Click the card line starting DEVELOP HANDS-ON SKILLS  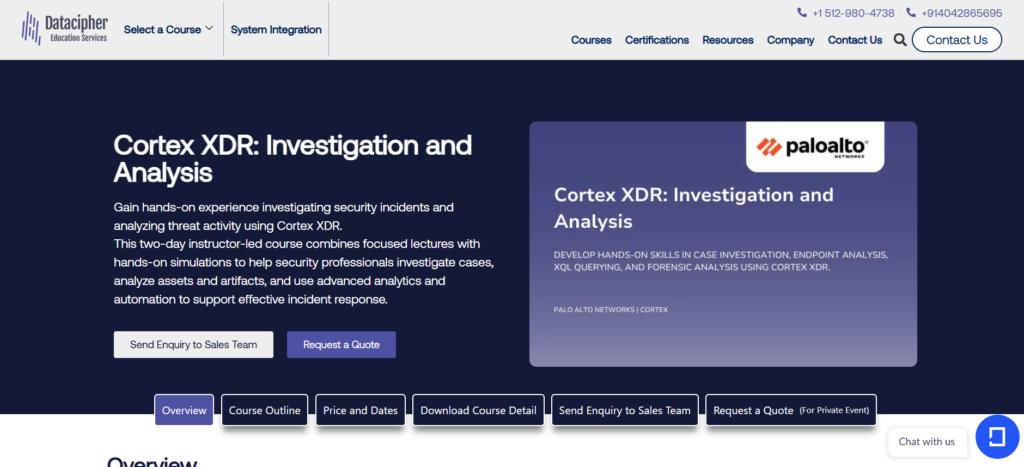(x=720, y=261)
